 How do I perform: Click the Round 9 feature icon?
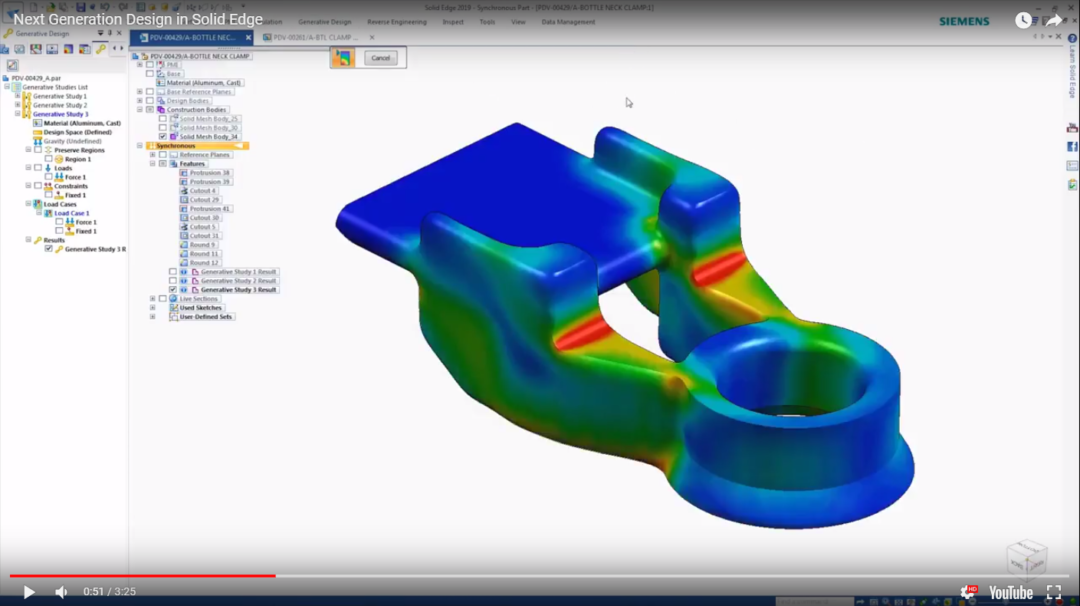point(184,245)
